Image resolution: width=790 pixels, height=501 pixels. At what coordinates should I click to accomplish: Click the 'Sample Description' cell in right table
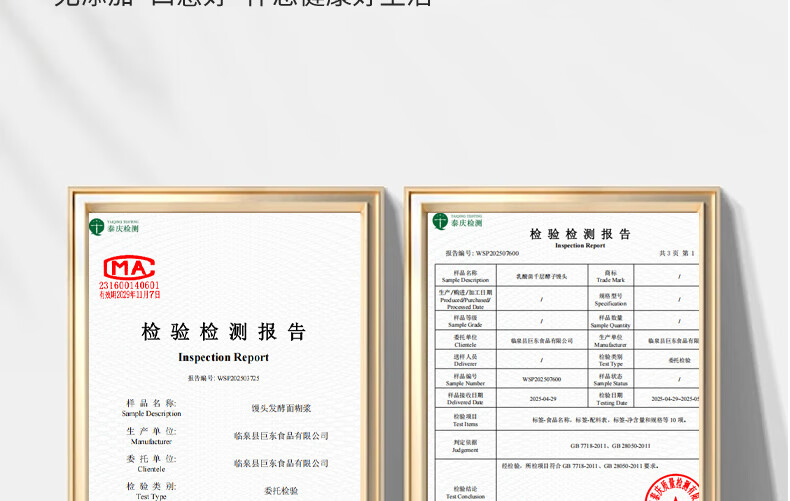click(466, 276)
